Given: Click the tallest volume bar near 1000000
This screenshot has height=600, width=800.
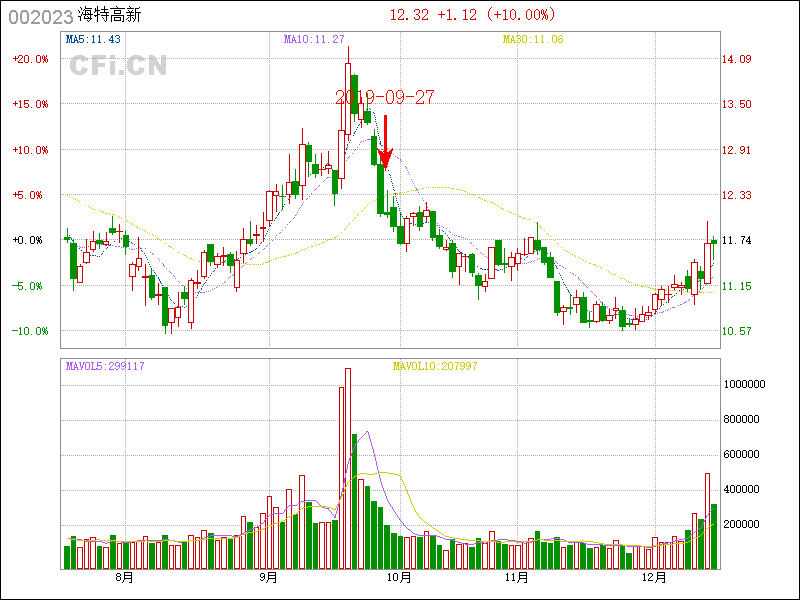Looking at the screenshot, I should (x=348, y=468).
